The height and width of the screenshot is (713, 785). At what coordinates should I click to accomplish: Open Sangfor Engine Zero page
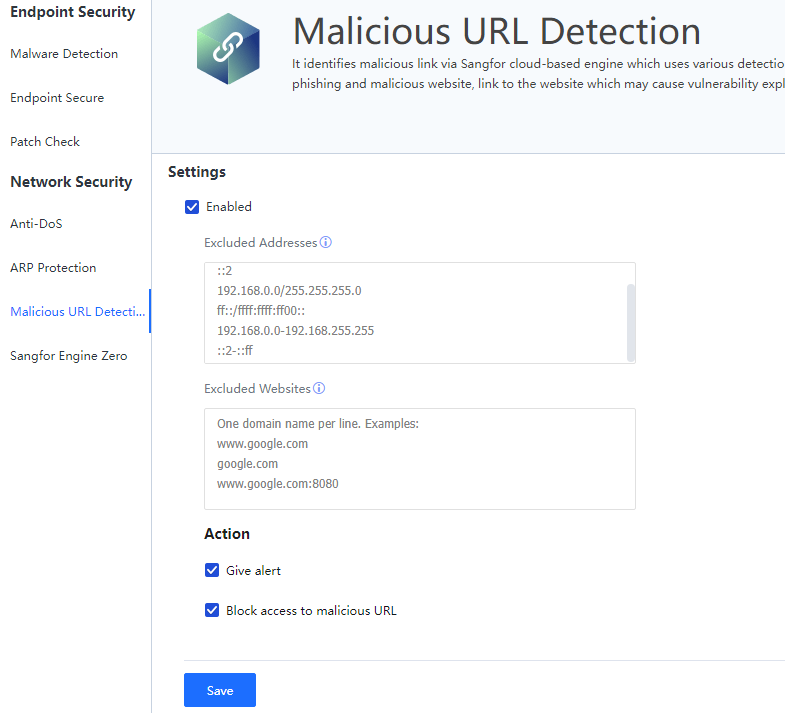click(68, 356)
